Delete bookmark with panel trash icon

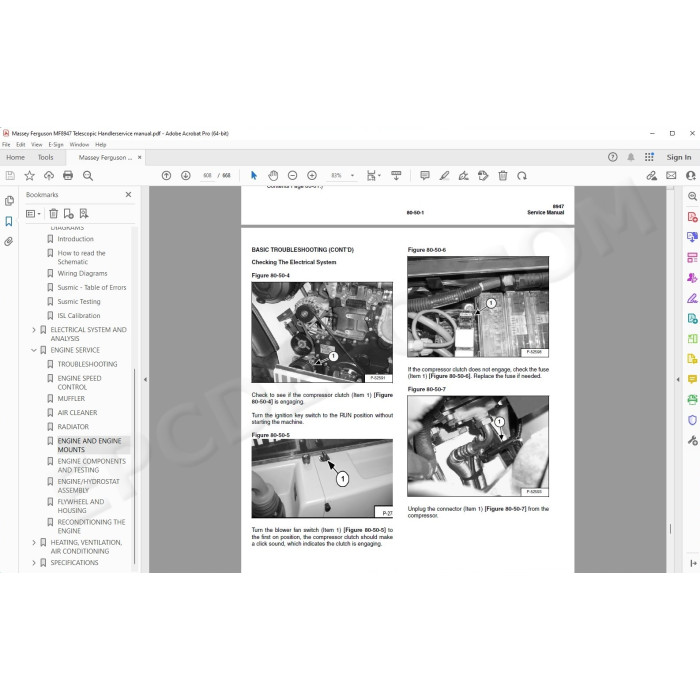coord(54,213)
